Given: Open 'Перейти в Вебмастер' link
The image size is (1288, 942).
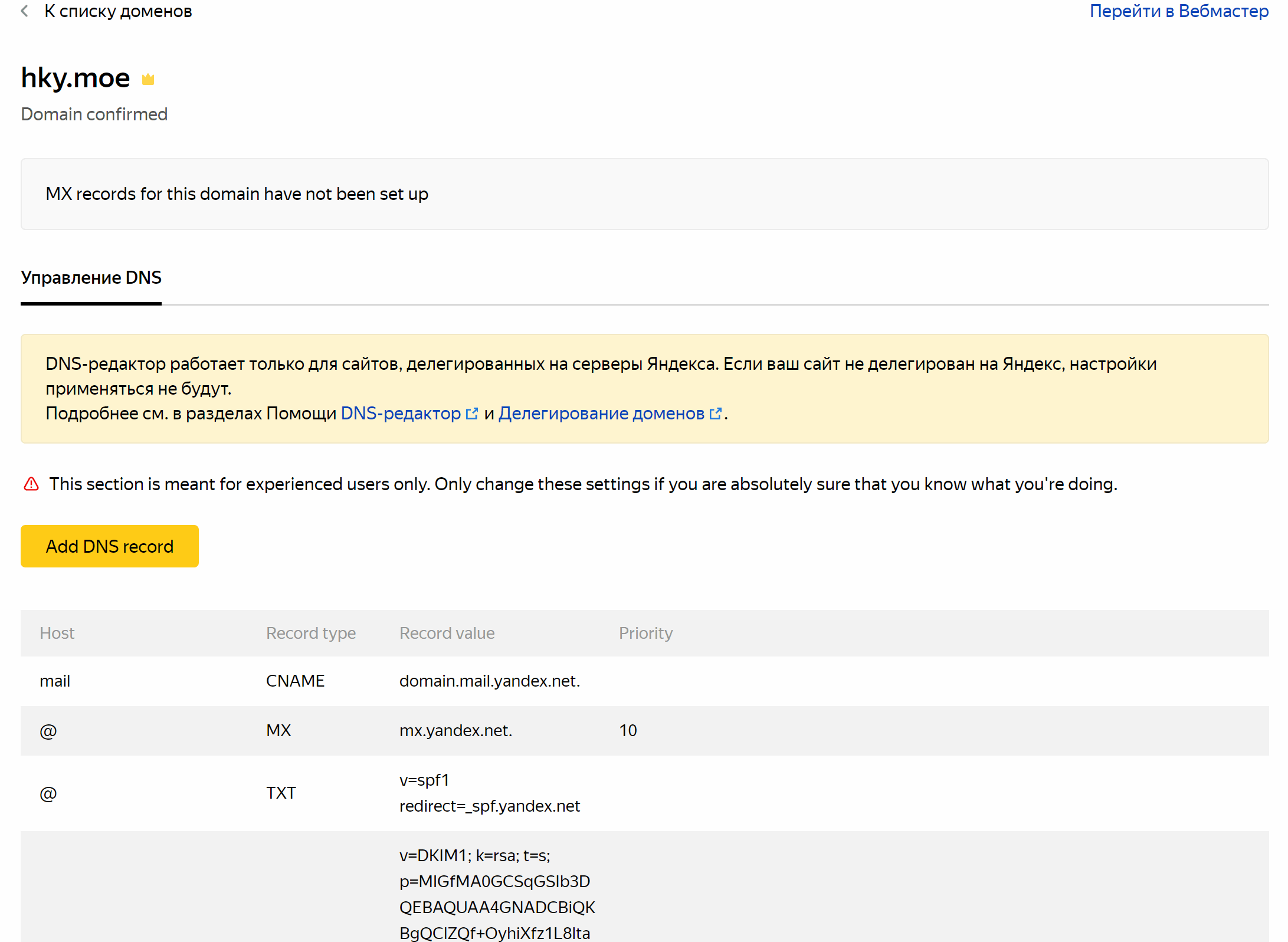Looking at the screenshot, I should tap(1179, 11).
